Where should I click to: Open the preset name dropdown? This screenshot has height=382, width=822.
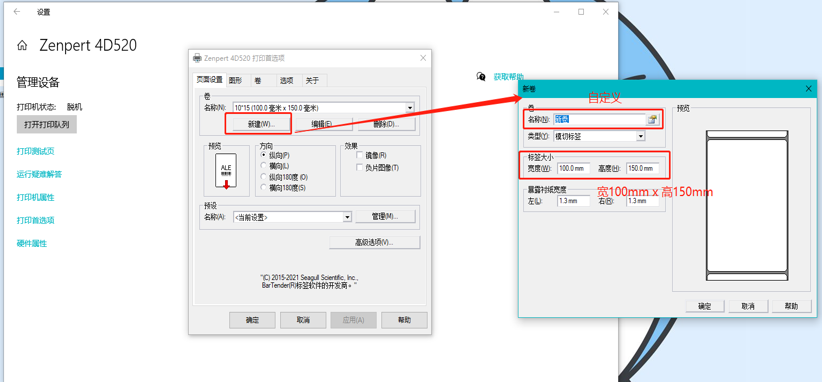coord(347,217)
